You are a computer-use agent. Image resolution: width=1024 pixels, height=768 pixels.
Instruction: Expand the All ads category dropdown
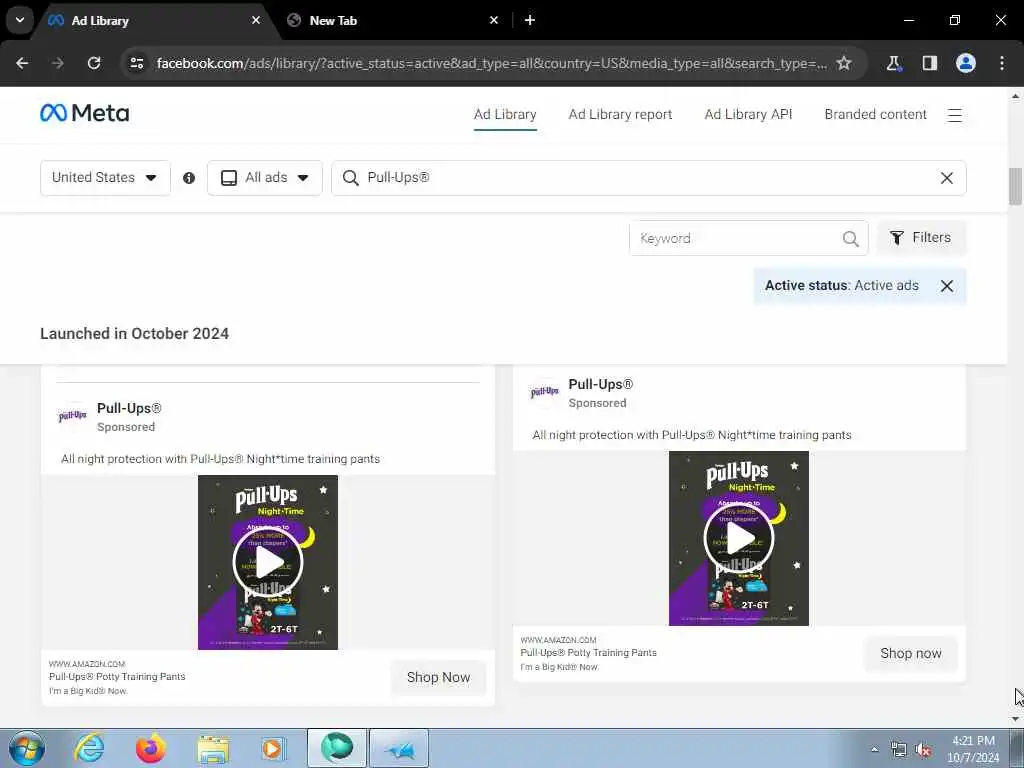(264, 178)
